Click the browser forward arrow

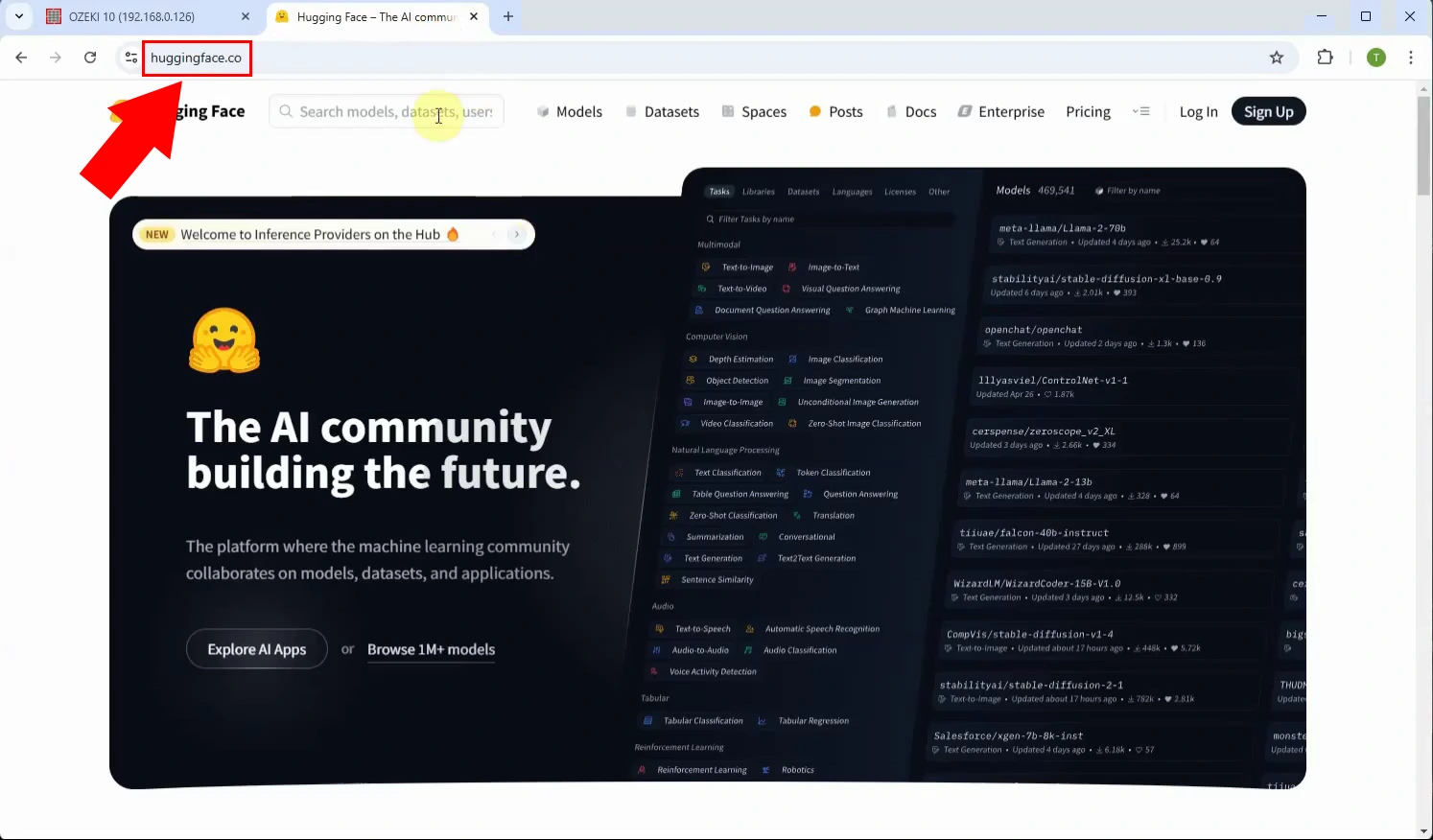point(56,58)
